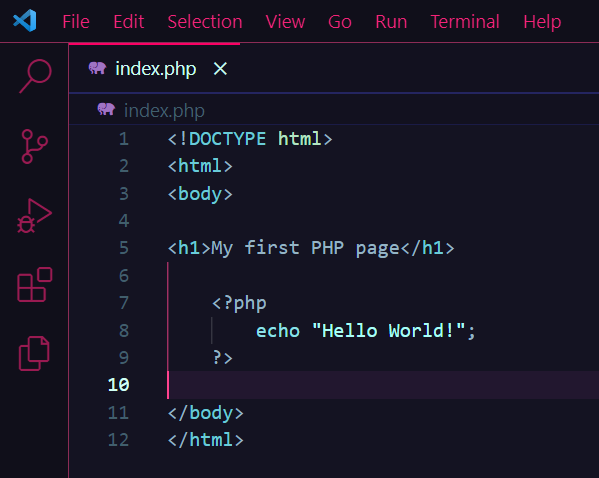Open the Terminal menu
599x478 pixels.
click(465, 21)
